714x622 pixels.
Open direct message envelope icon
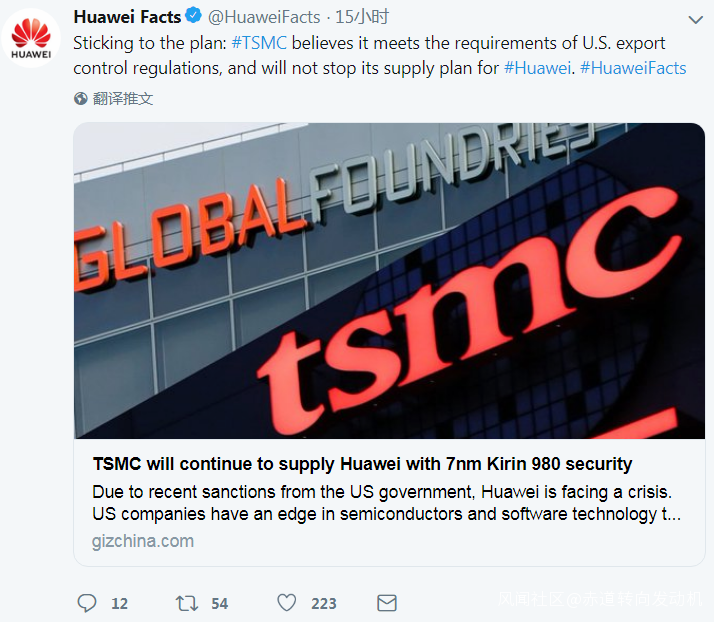[x=386, y=603]
